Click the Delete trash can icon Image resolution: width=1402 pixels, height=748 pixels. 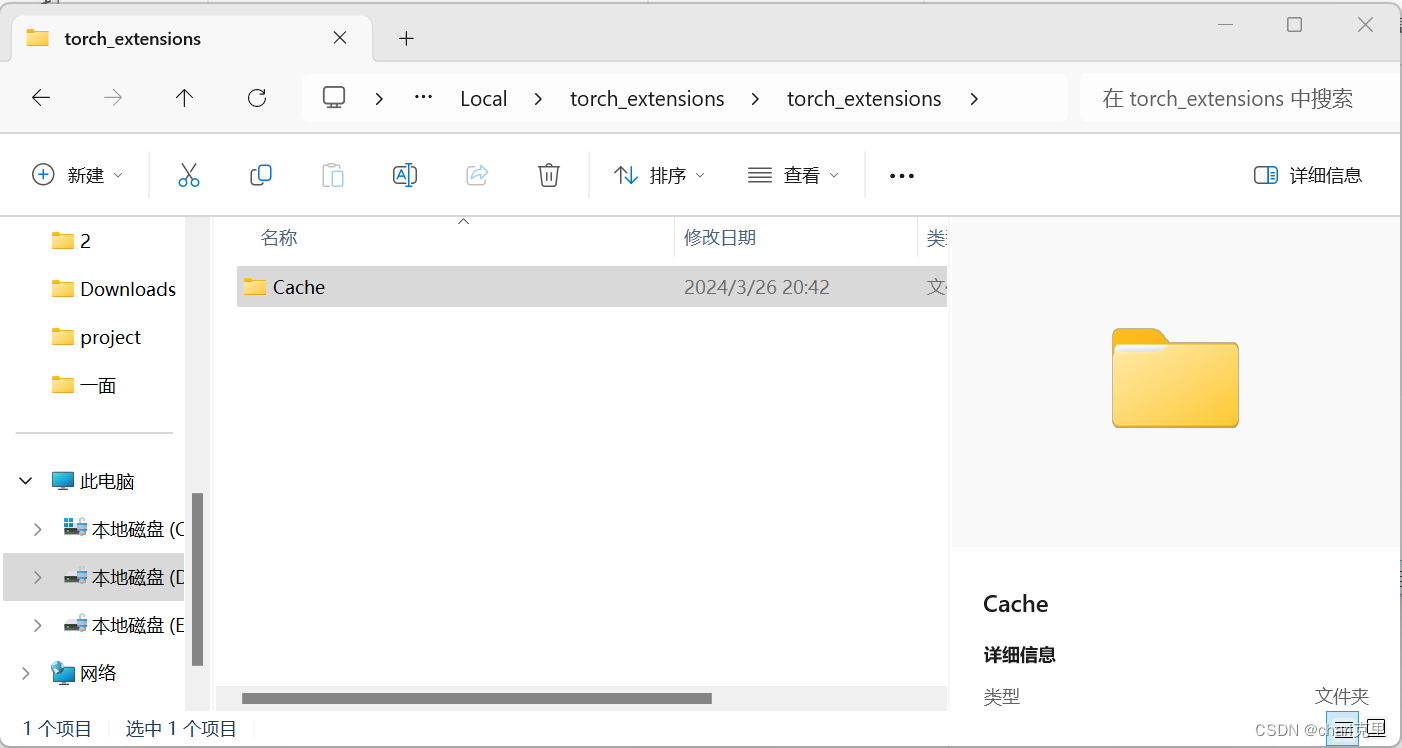coord(549,175)
